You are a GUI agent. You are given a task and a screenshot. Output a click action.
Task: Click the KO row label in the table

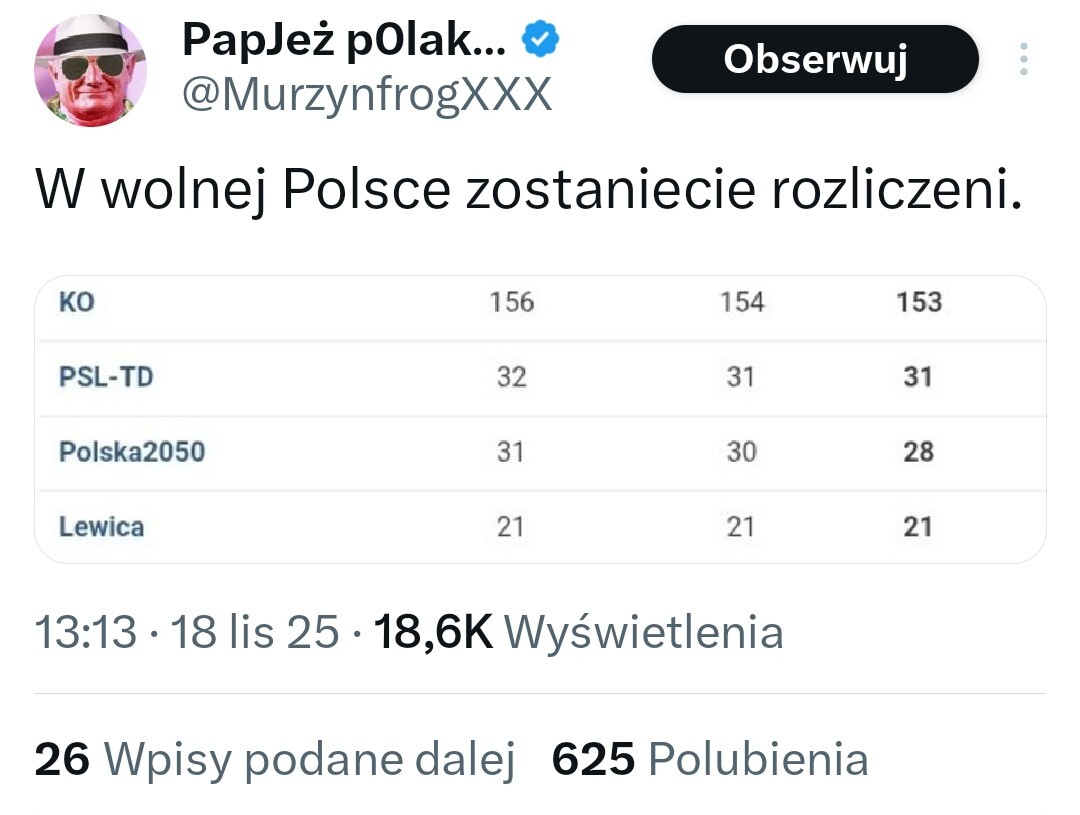click(x=77, y=302)
